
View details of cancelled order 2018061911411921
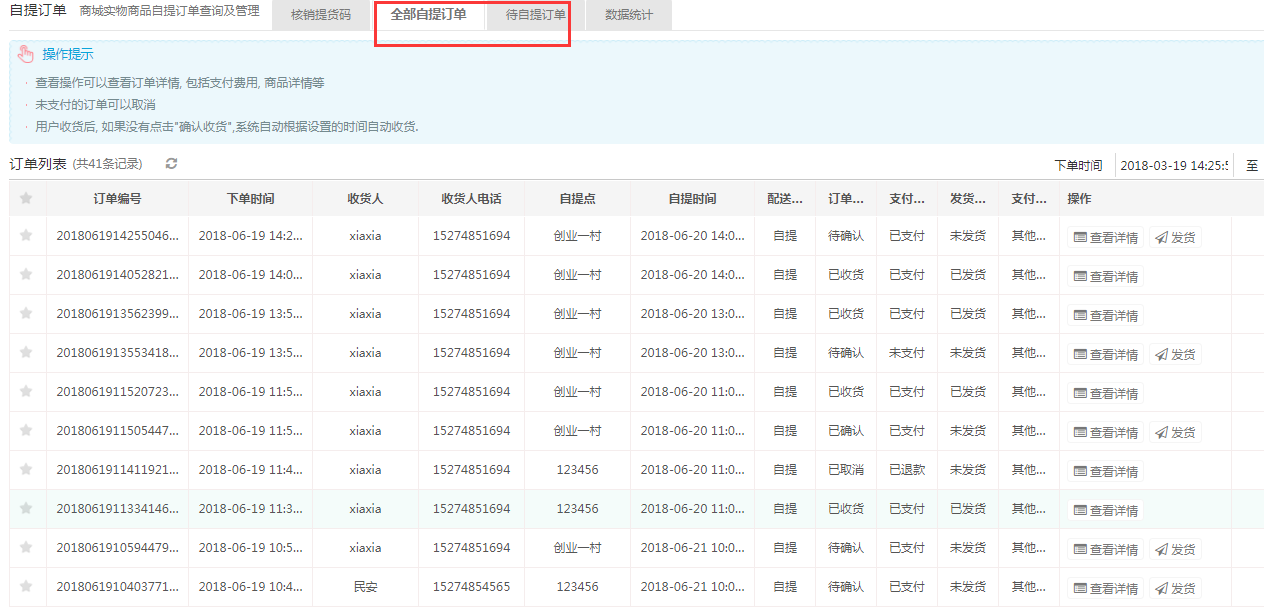click(1105, 472)
